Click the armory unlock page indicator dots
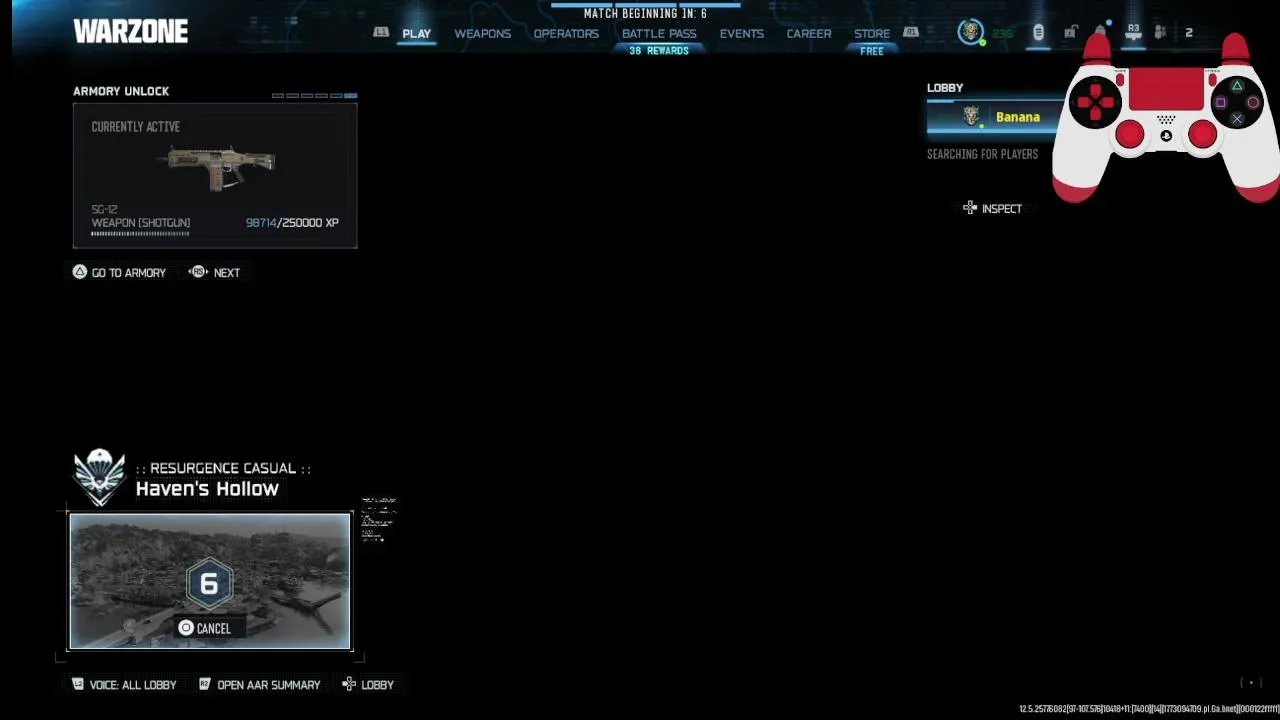 click(x=314, y=96)
